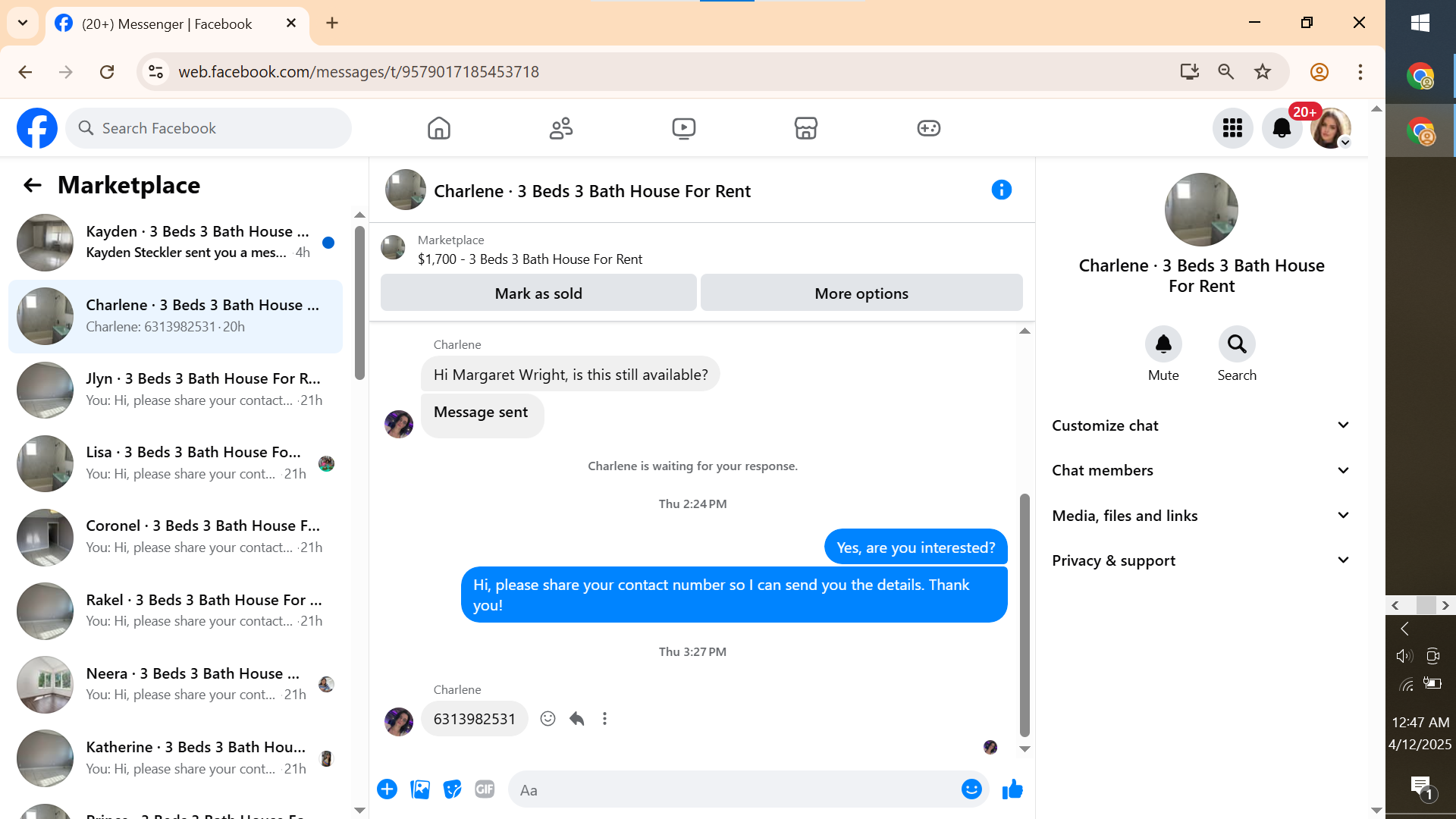
Task: Open account profile picture menu
Action: tap(1331, 128)
